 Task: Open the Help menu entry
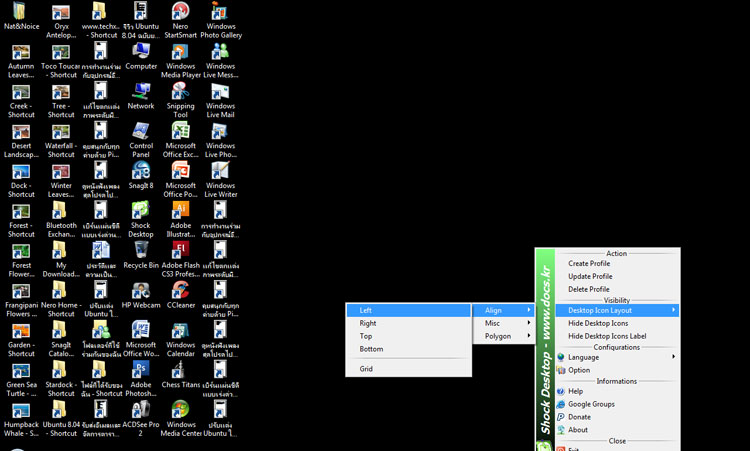[x=617, y=391]
